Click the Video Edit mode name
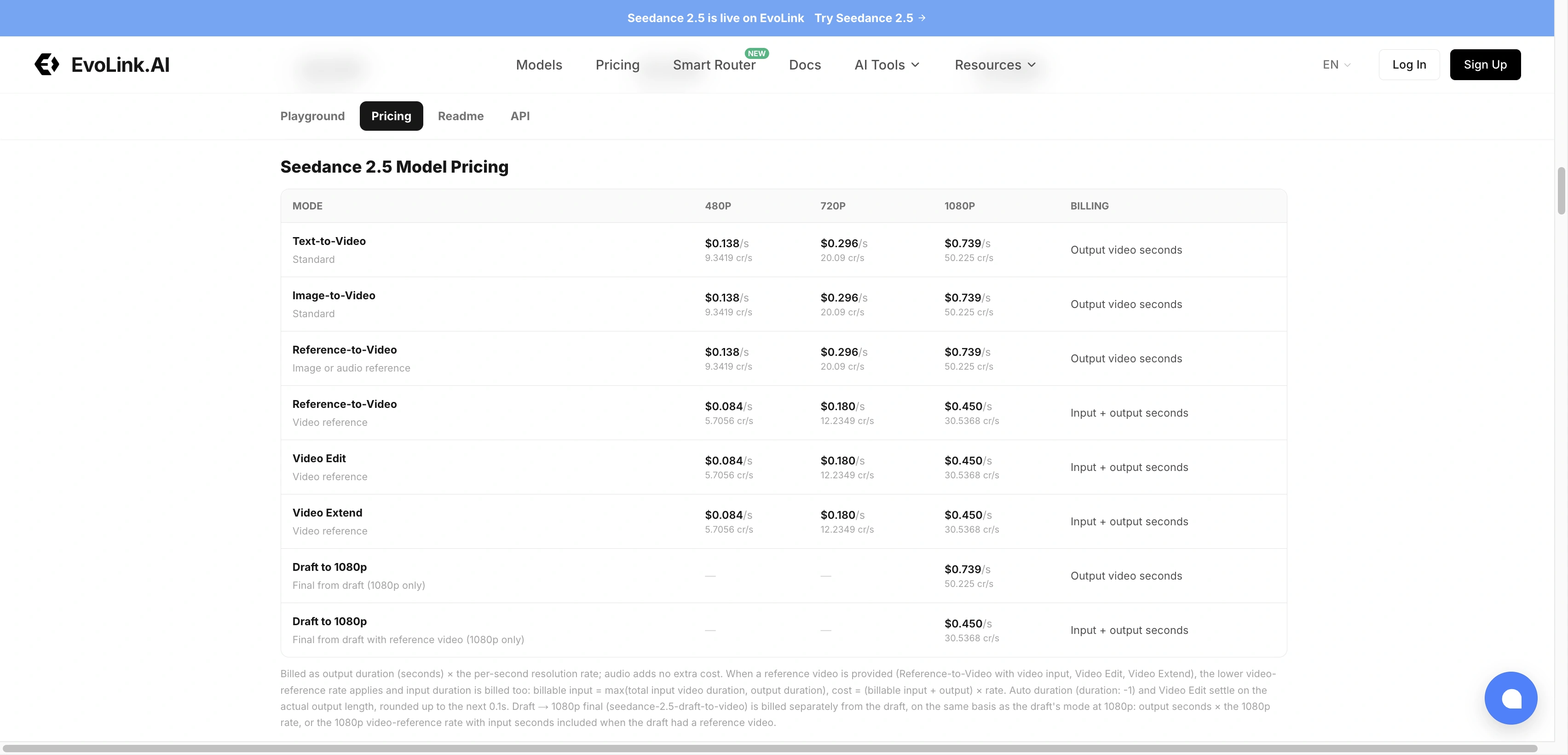Viewport: 1568px width, 755px height. pos(319,459)
